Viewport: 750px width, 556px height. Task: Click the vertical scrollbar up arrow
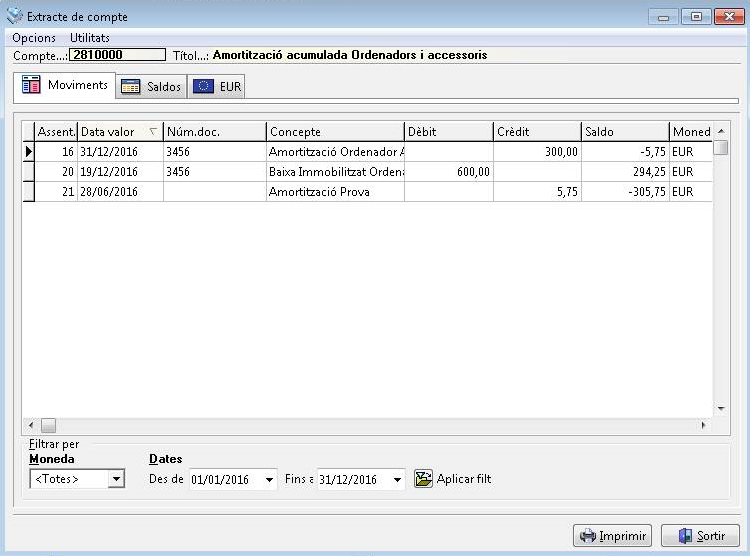click(x=721, y=131)
